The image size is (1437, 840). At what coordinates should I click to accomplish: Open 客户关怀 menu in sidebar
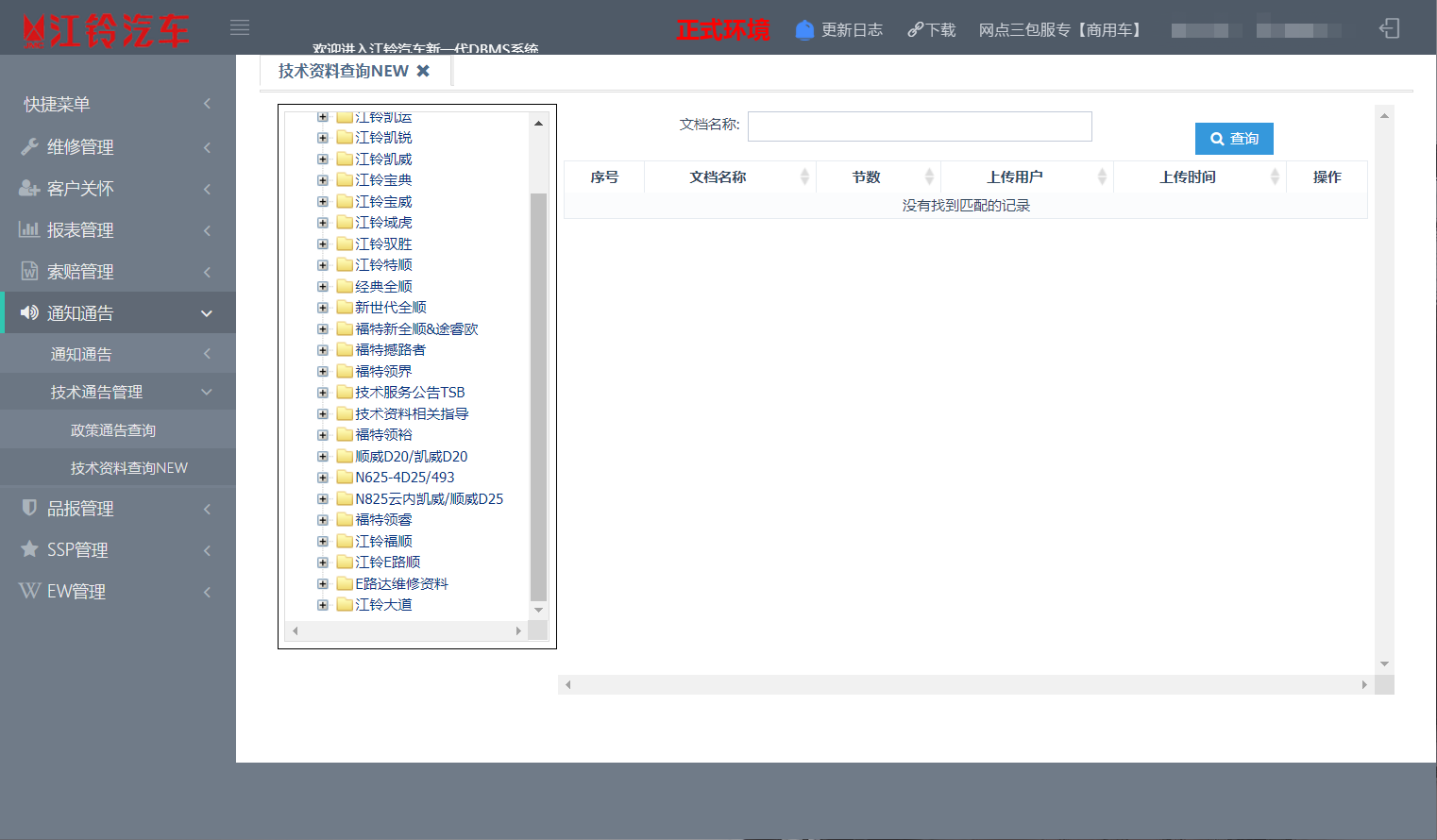pyautogui.click(x=80, y=189)
